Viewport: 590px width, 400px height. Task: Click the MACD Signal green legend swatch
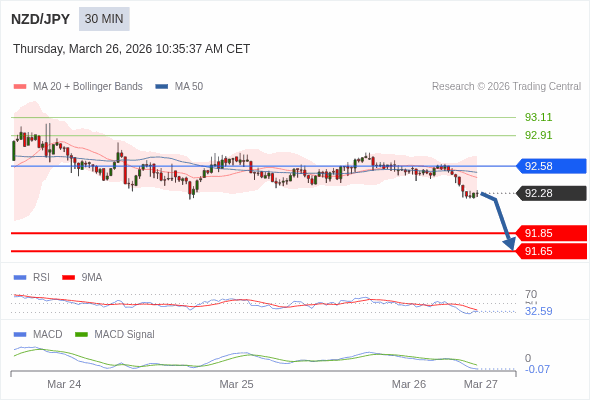pyautogui.click(x=81, y=335)
